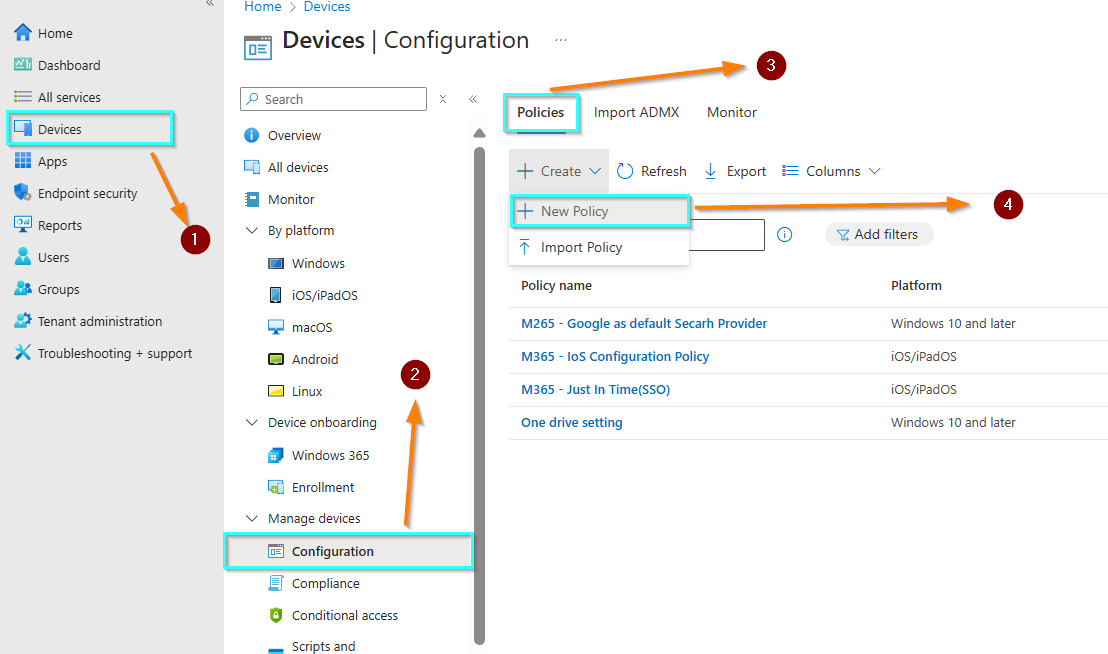Click the Endpoint security shield icon
The image size is (1108, 654).
click(x=23, y=192)
